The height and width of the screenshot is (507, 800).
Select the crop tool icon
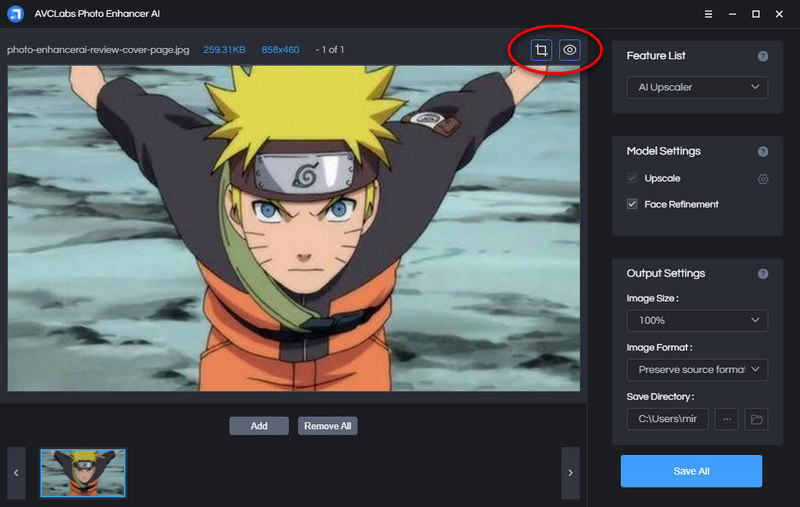[x=541, y=50]
